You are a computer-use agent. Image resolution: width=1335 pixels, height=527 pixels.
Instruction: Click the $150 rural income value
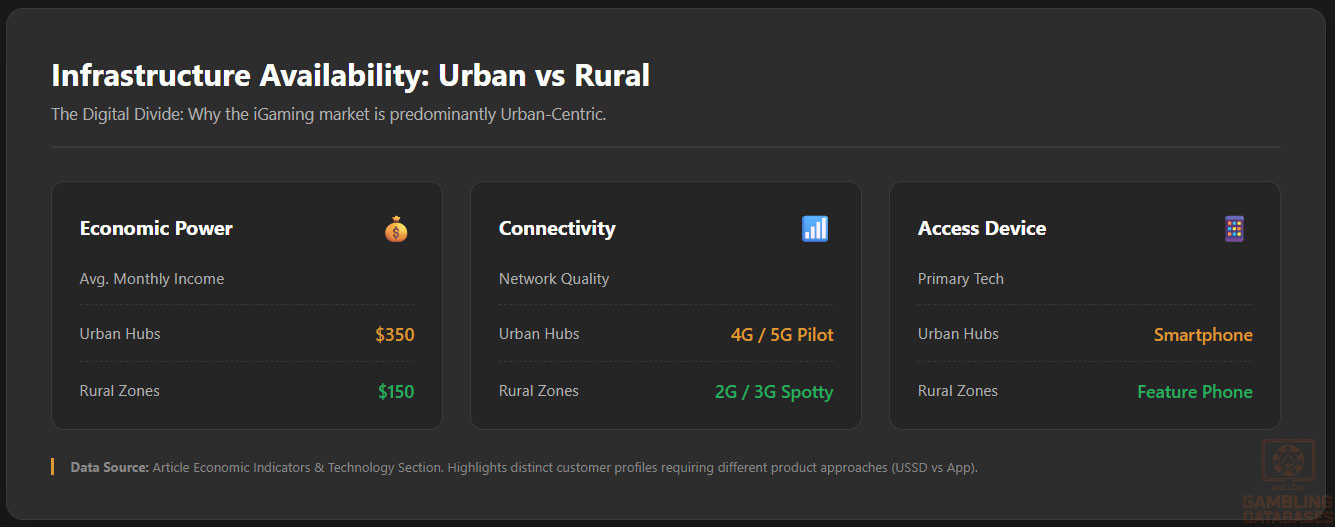tap(396, 392)
